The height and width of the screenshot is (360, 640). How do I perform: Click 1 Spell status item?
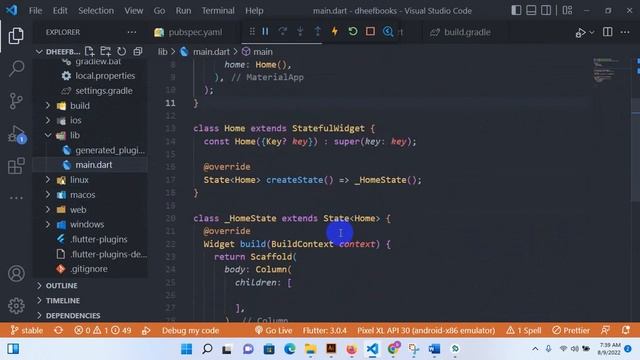click(x=524, y=330)
